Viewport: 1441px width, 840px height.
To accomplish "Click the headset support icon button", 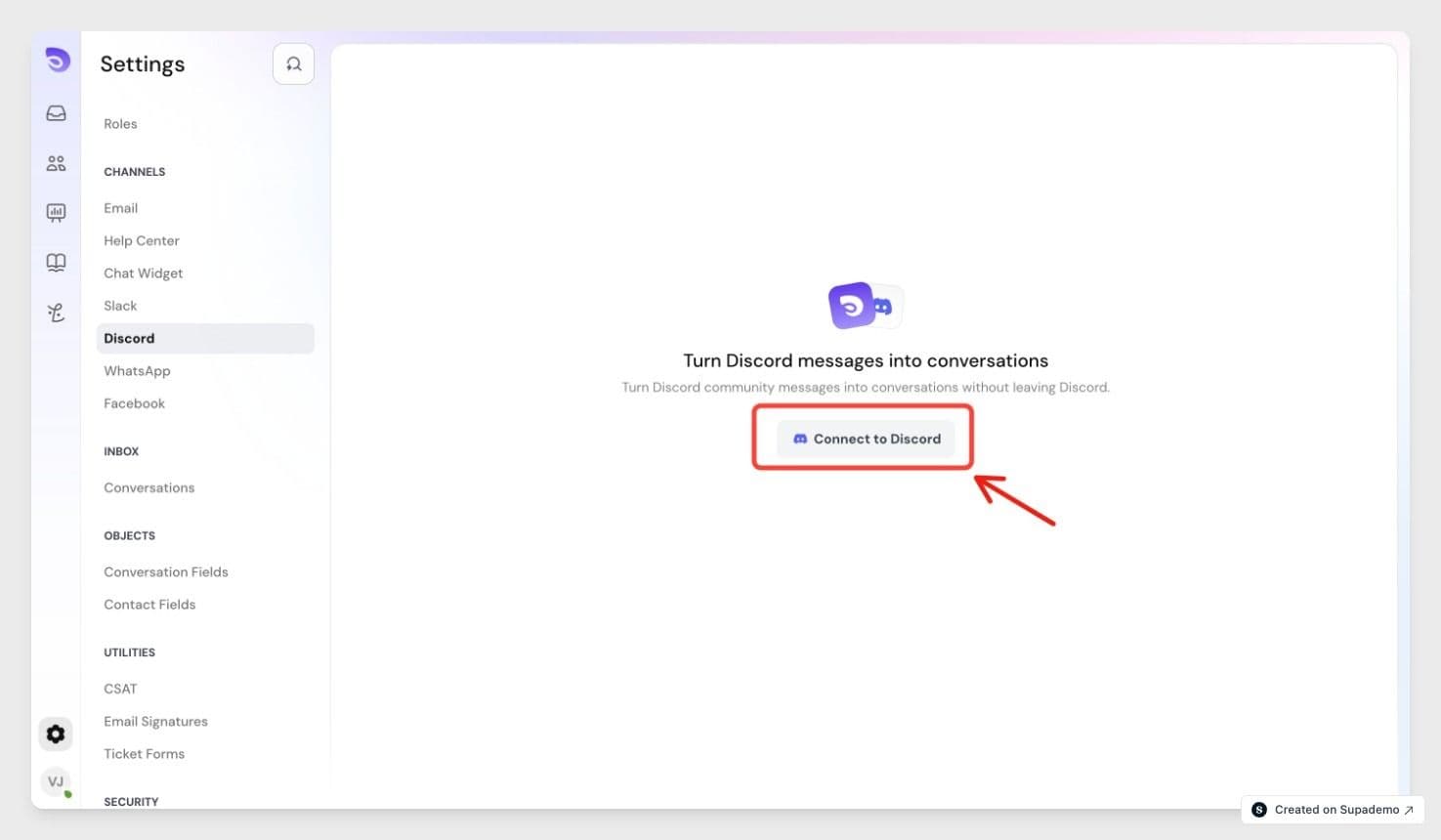I will pos(293,64).
